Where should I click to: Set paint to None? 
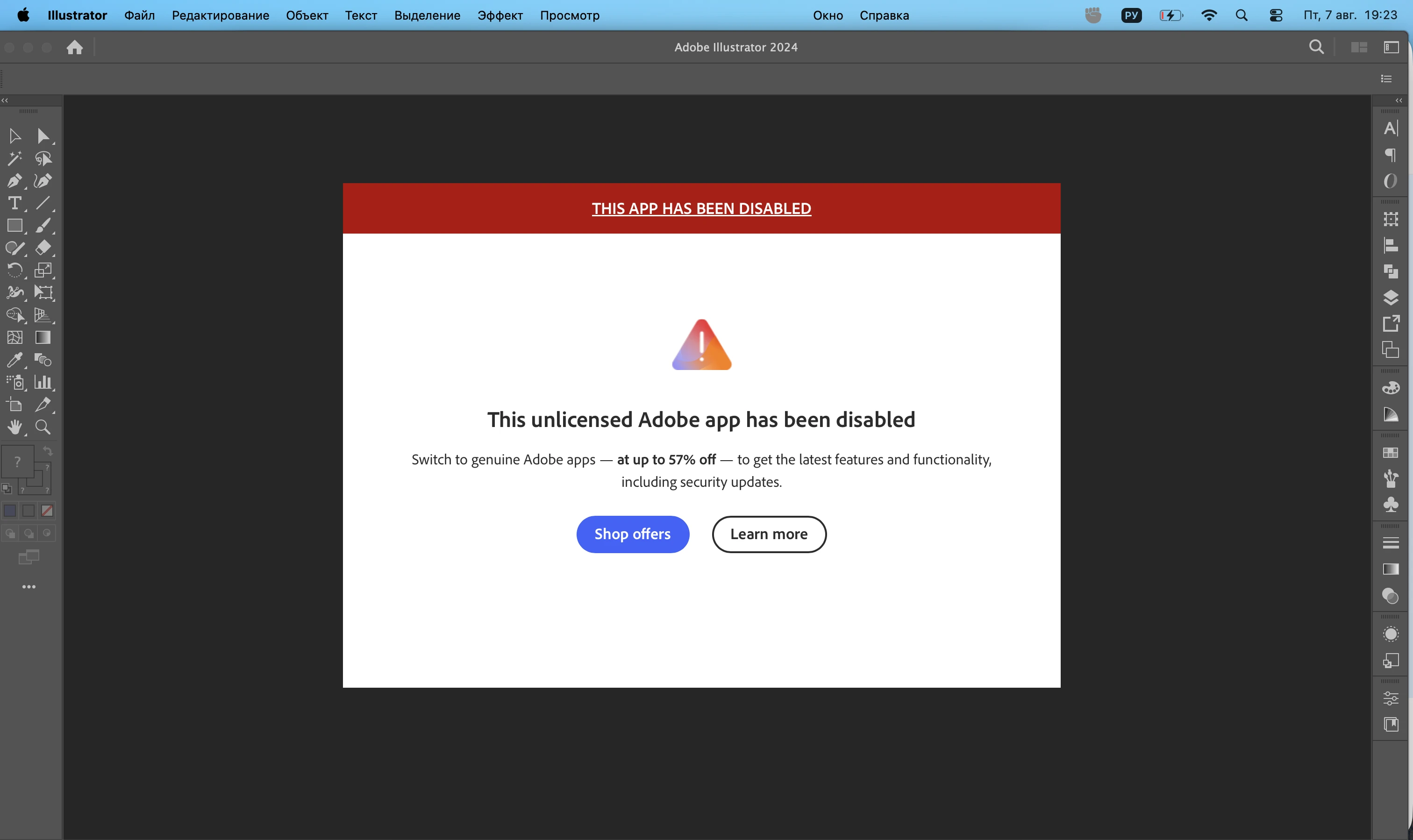coord(47,511)
